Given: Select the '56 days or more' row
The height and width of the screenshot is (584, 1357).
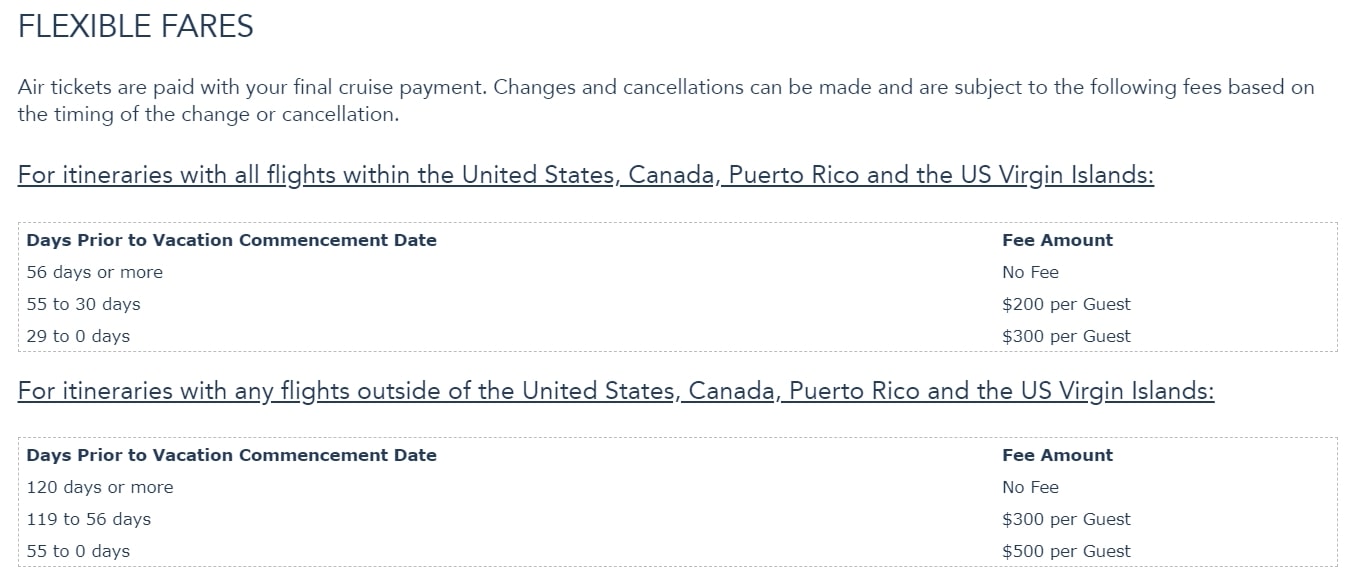Looking at the screenshot, I should click(x=678, y=272).
